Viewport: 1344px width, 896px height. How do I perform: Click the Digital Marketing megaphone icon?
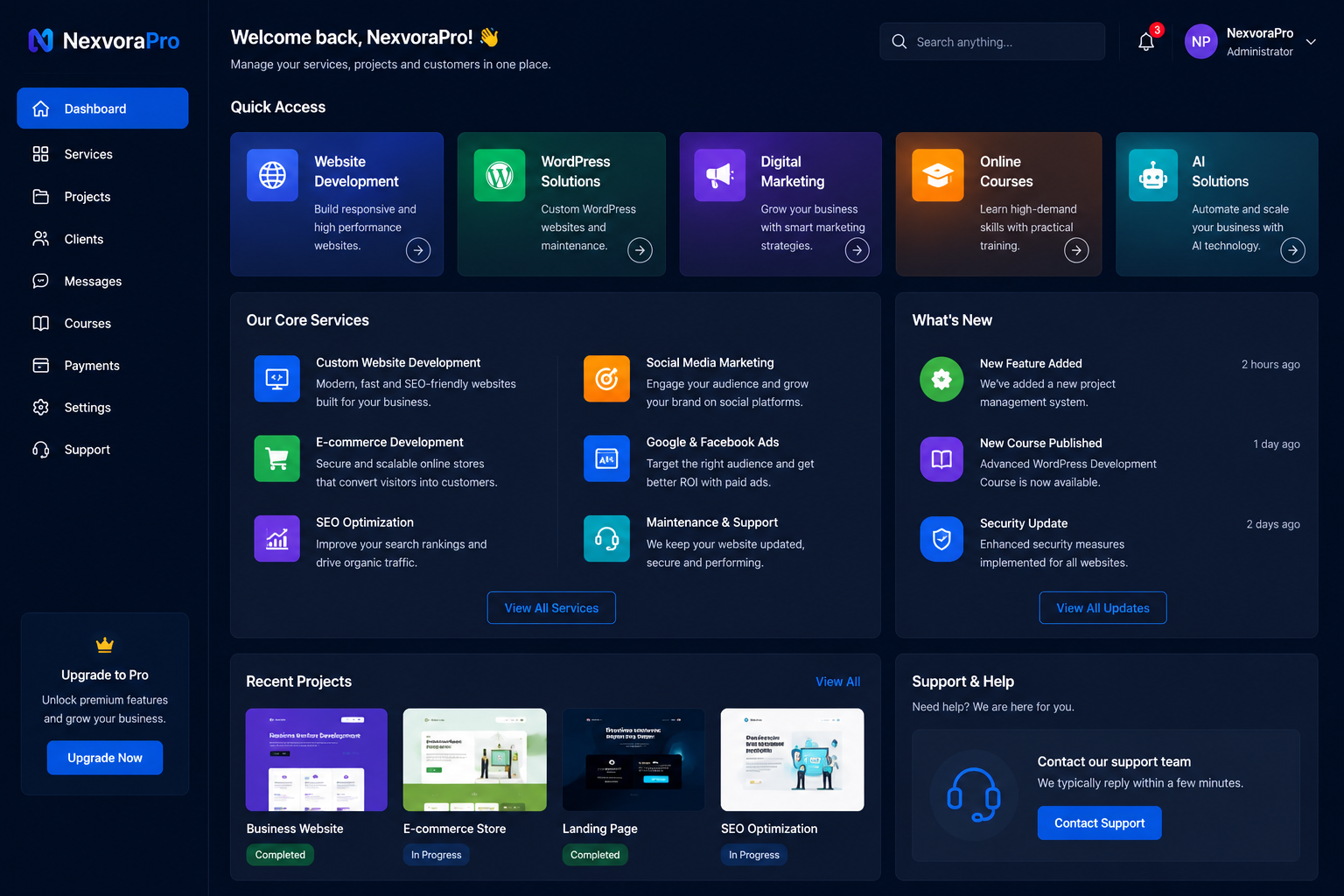coord(719,175)
